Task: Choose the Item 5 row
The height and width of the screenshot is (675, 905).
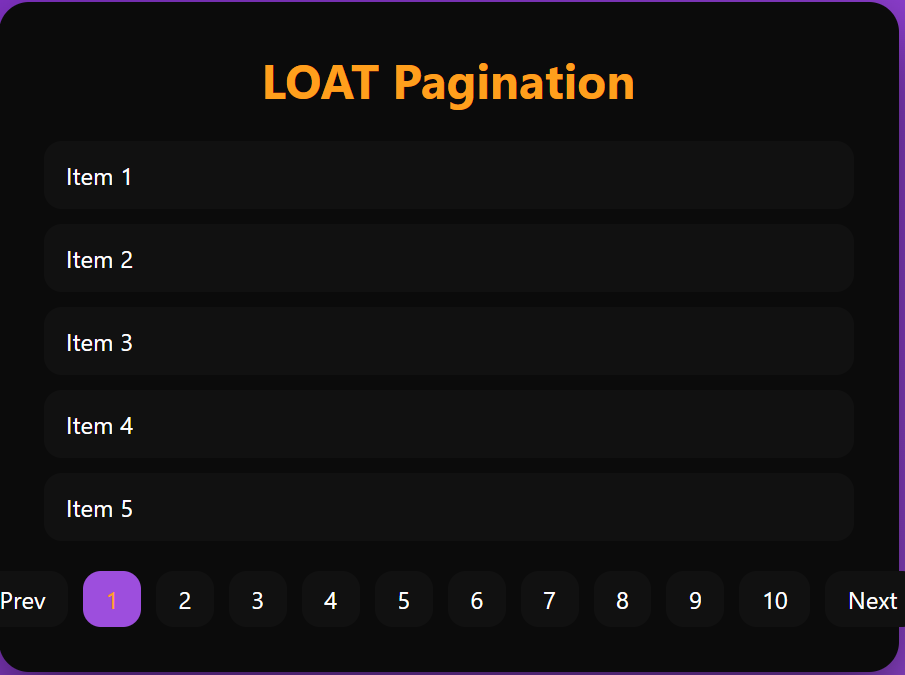Action: 448,508
